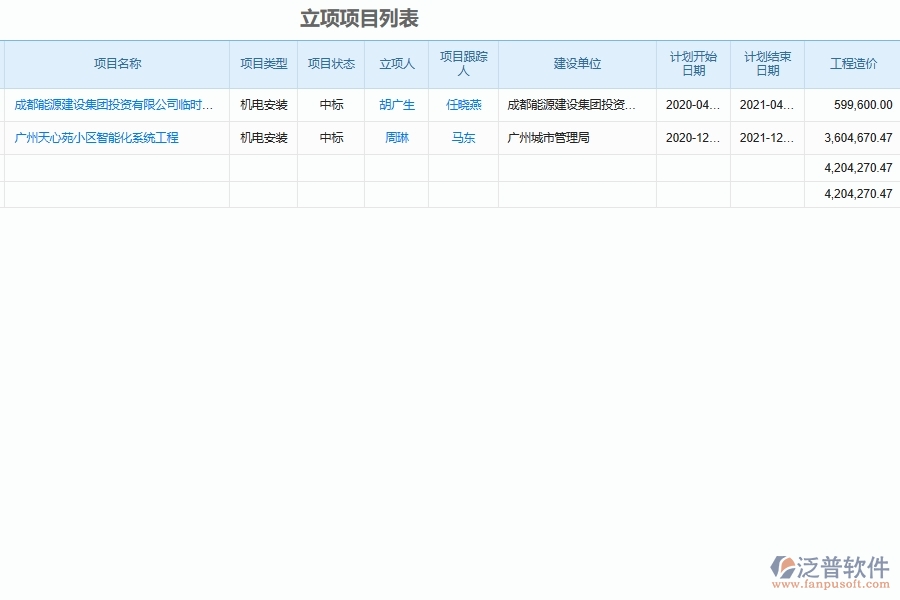Click 立项人 link 周琳

[x=396, y=138]
